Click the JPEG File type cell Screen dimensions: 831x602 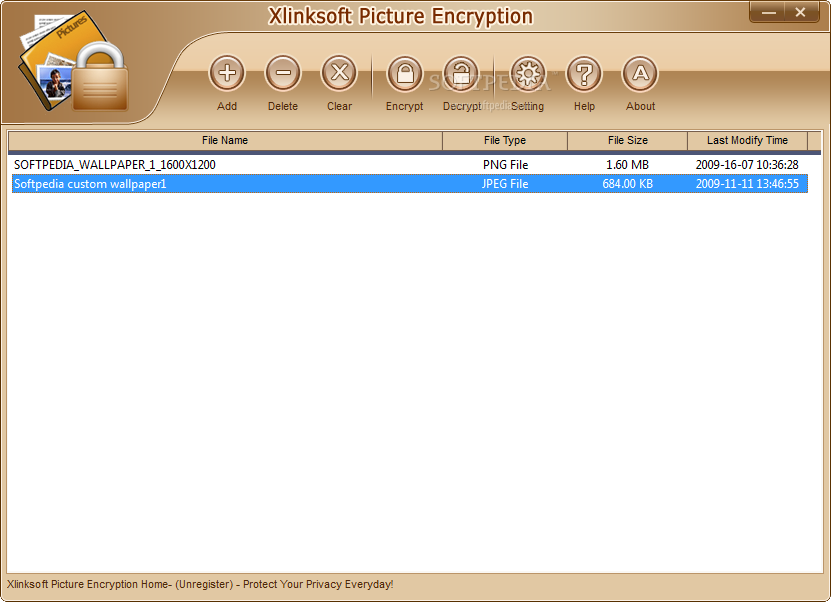pos(505,184)
